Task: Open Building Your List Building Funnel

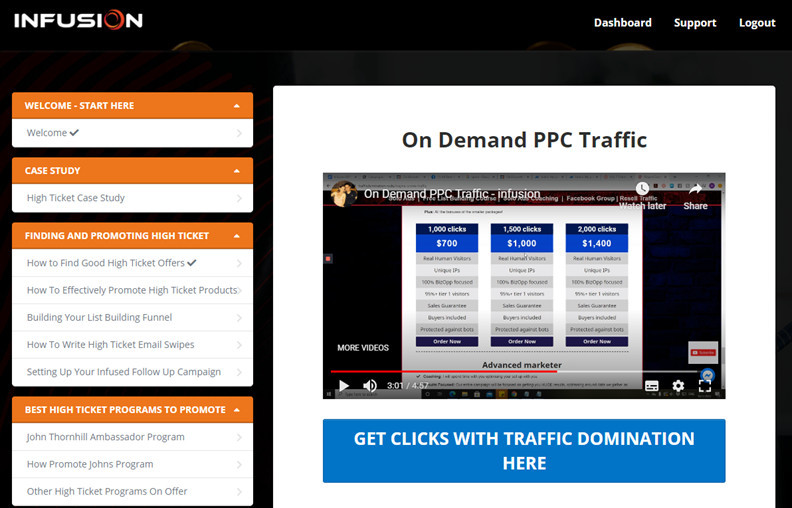Action: 132,318
